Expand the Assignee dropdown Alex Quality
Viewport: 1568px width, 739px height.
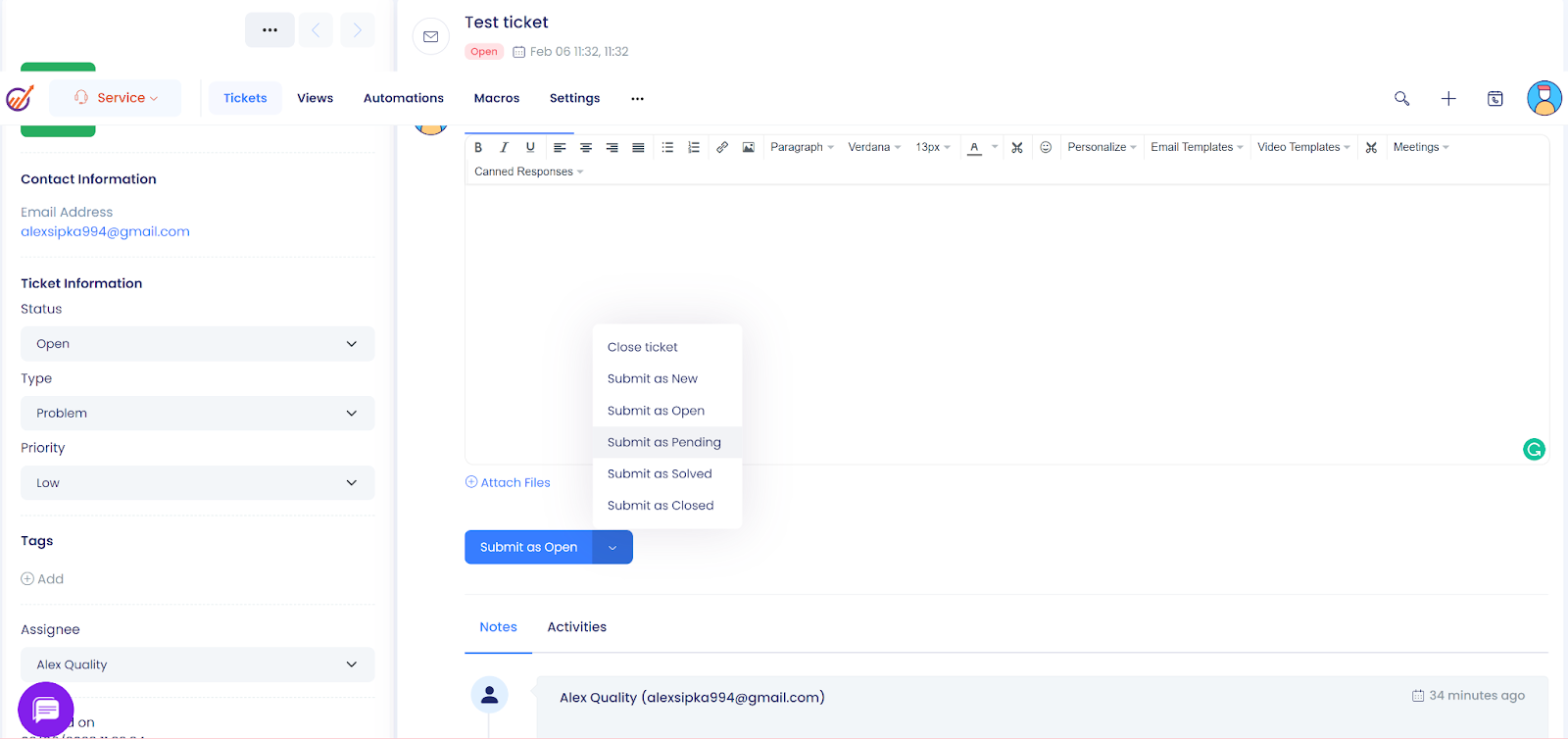[x=197, y=665]
